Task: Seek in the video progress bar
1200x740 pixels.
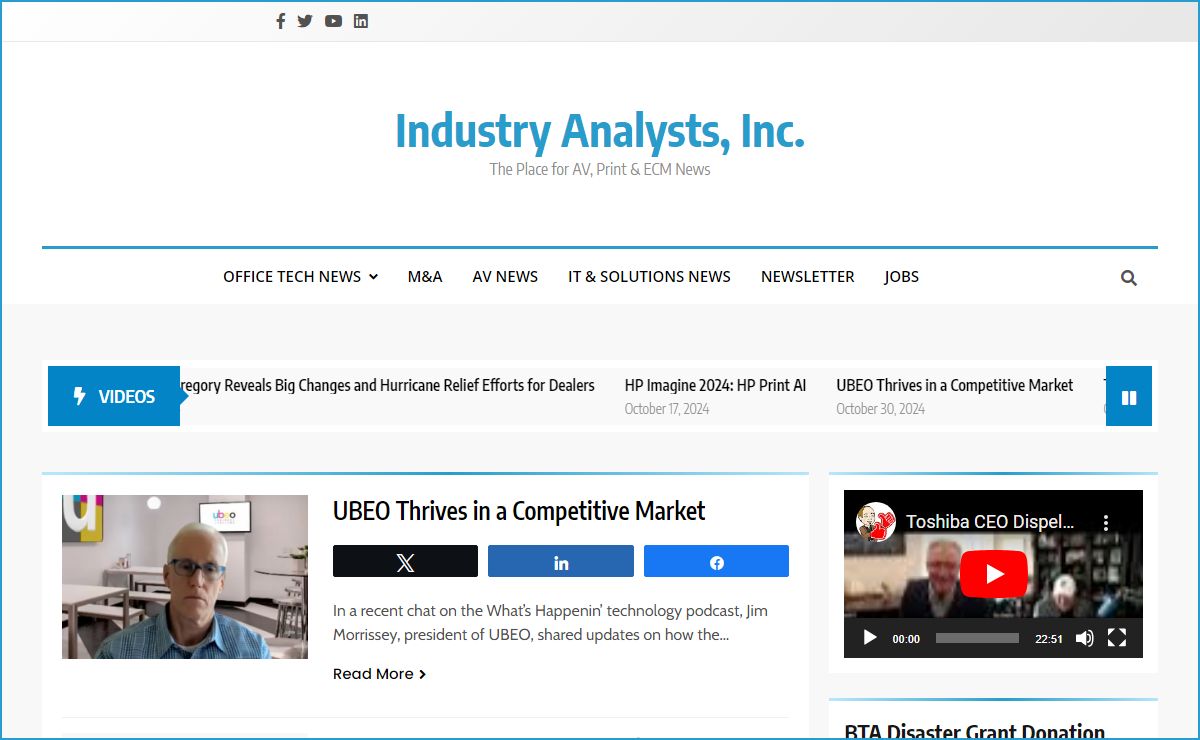Action: pos(977,638)
